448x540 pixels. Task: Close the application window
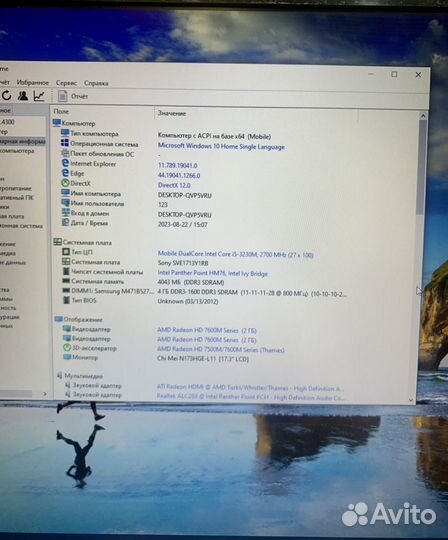(418, 74)
